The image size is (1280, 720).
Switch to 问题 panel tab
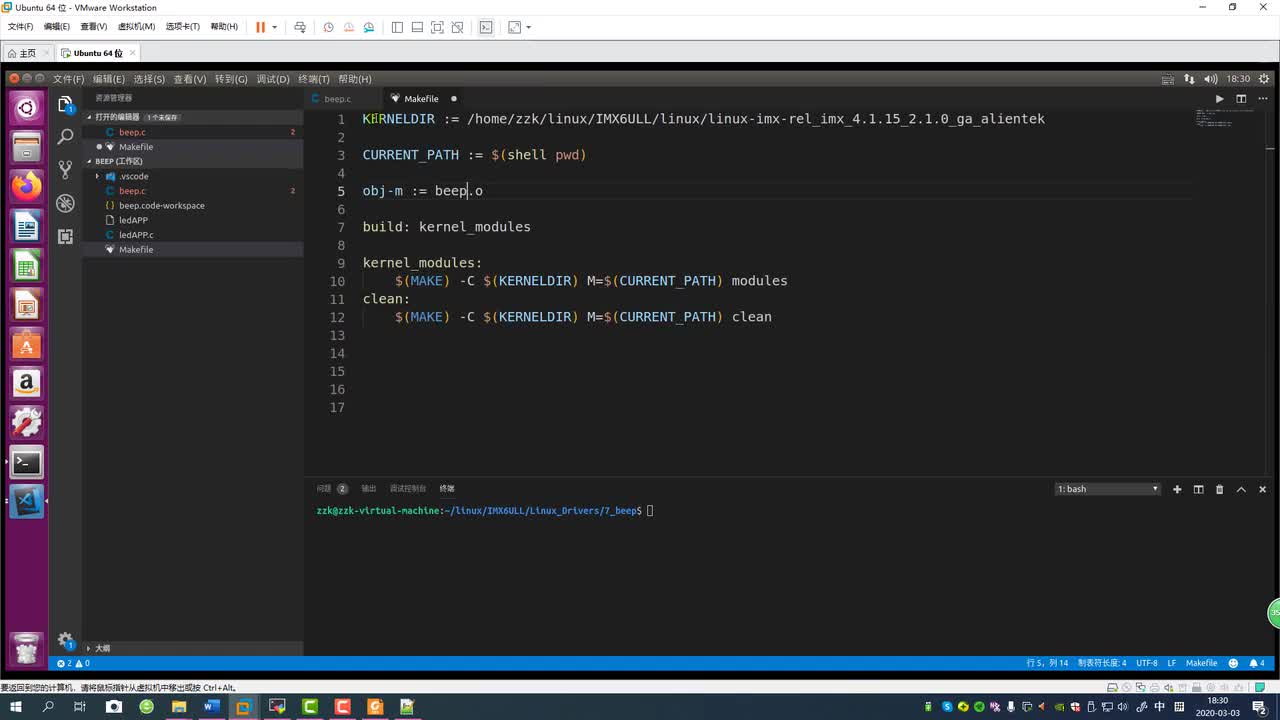[x=324, y=489]
